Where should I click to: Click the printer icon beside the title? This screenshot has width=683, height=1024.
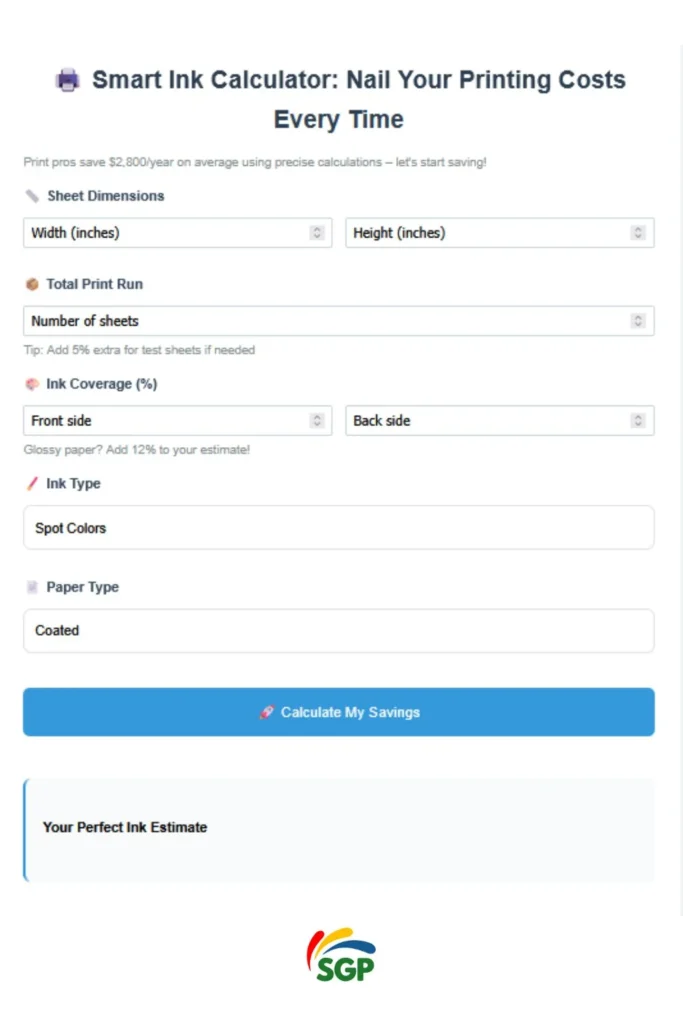(67, 81)
